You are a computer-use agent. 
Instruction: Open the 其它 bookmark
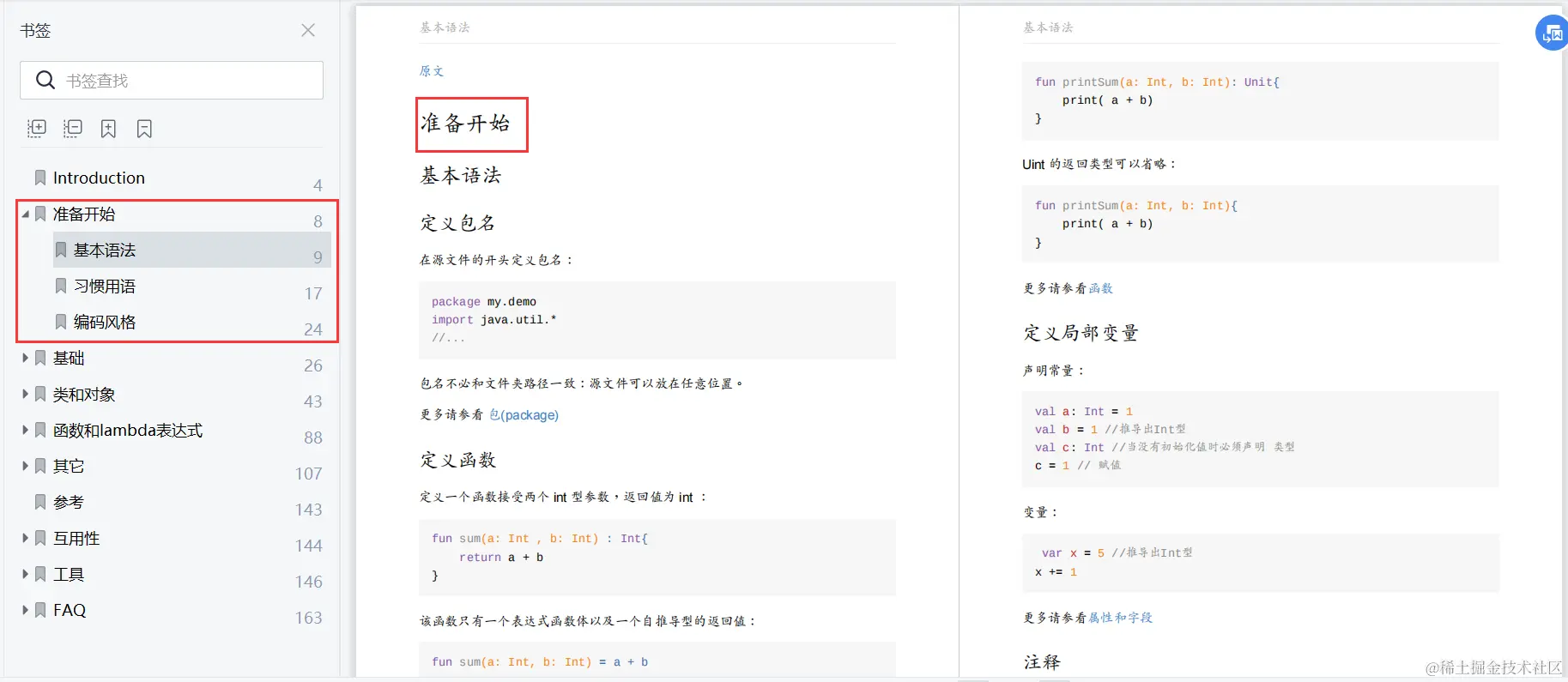pyautogui.click(x=69, y=466)
